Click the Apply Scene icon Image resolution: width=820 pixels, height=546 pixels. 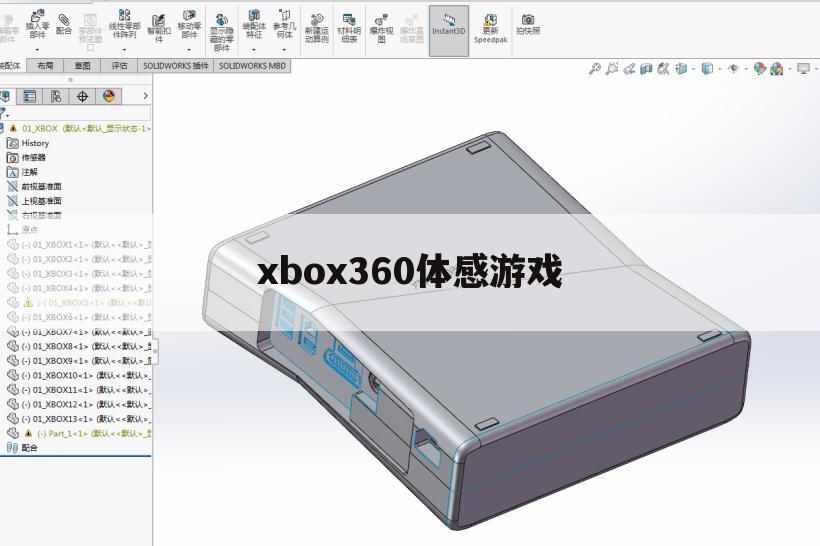[x=777, y=69]
